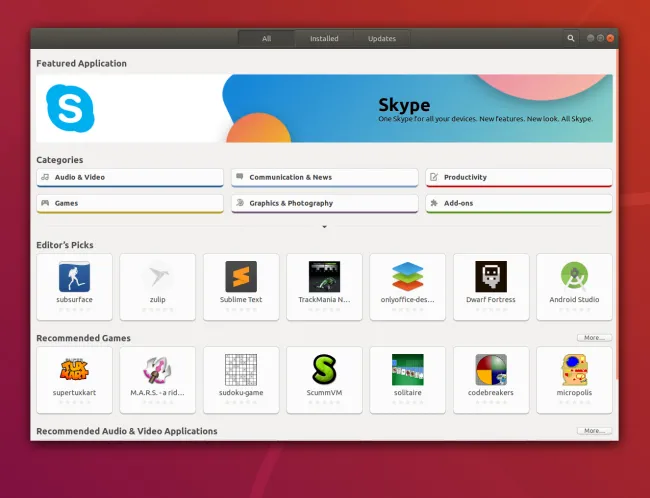Open the sudoku-game icon
Screen dimensions: 650x498
point(241,369)
